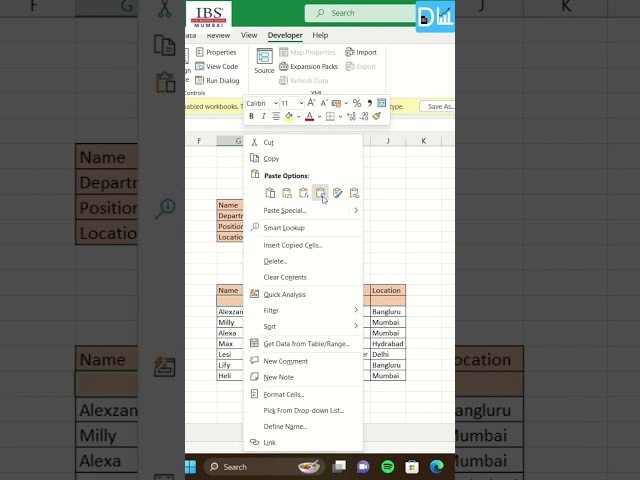Open the accounting format dropdown arrow

(346, 103)
